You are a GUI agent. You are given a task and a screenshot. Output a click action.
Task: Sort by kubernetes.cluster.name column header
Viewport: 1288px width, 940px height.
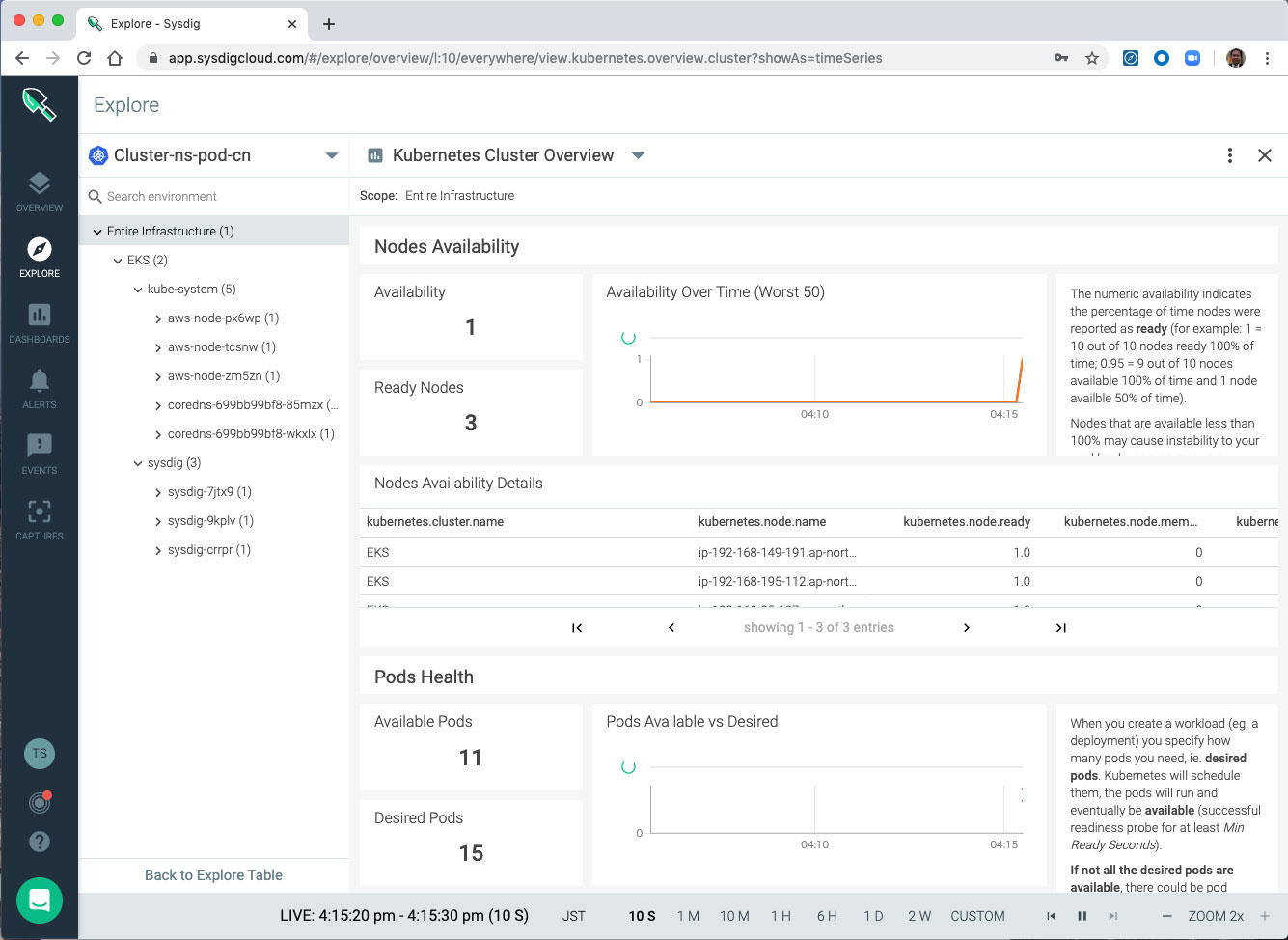(435, 522)
